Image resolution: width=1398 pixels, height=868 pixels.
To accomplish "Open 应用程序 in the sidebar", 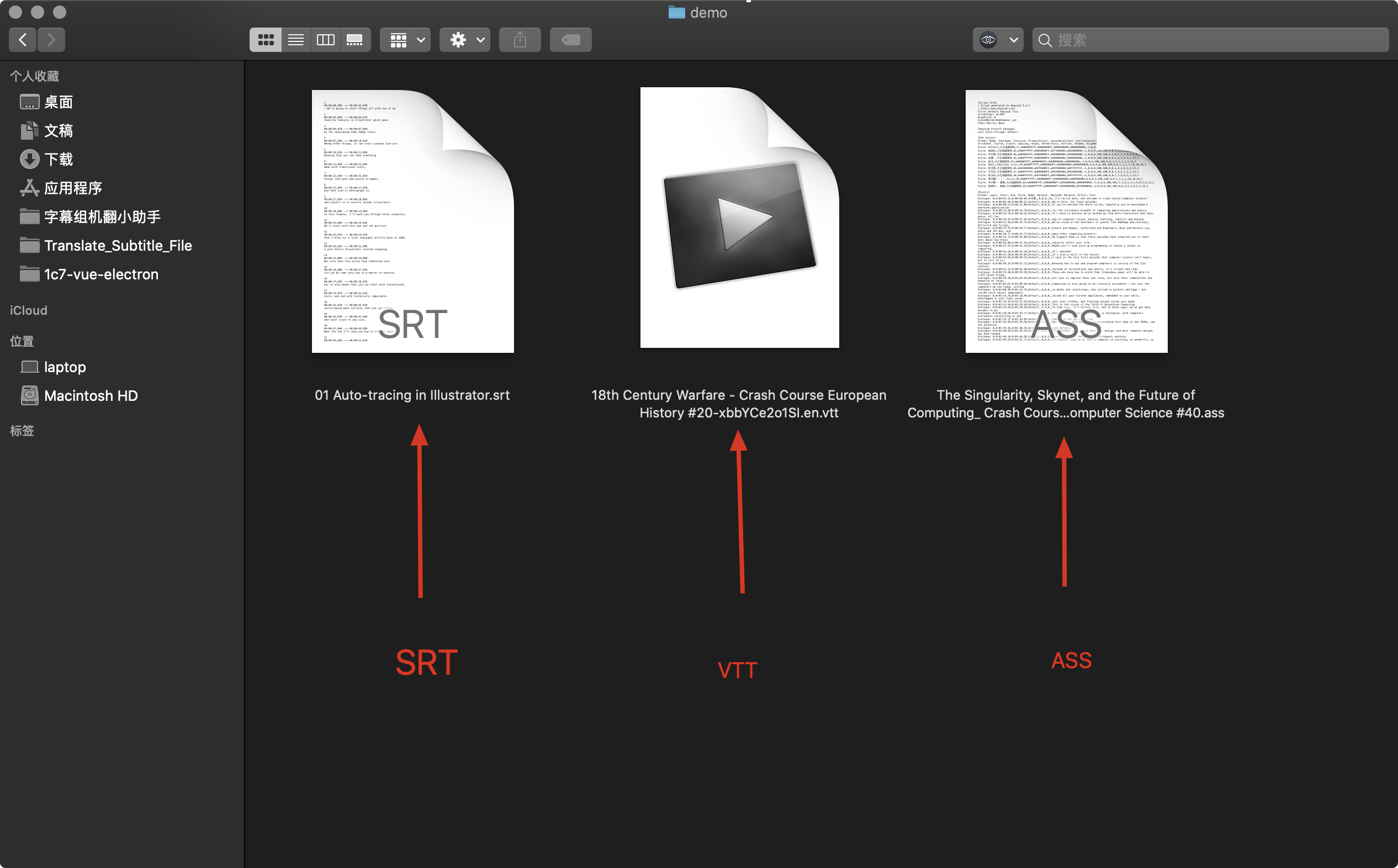I will 73,188.
